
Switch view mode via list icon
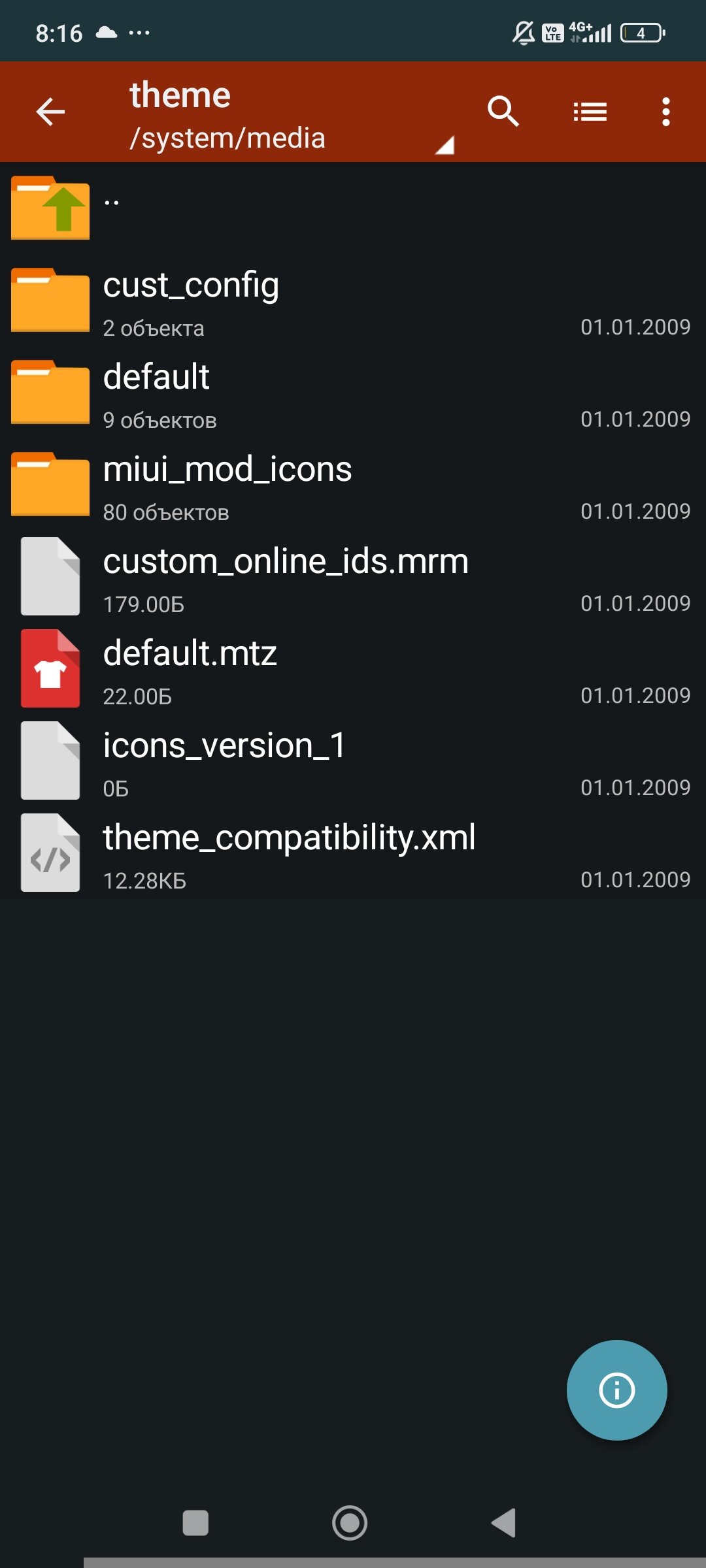pyautogui.click(x=590, y=112)
